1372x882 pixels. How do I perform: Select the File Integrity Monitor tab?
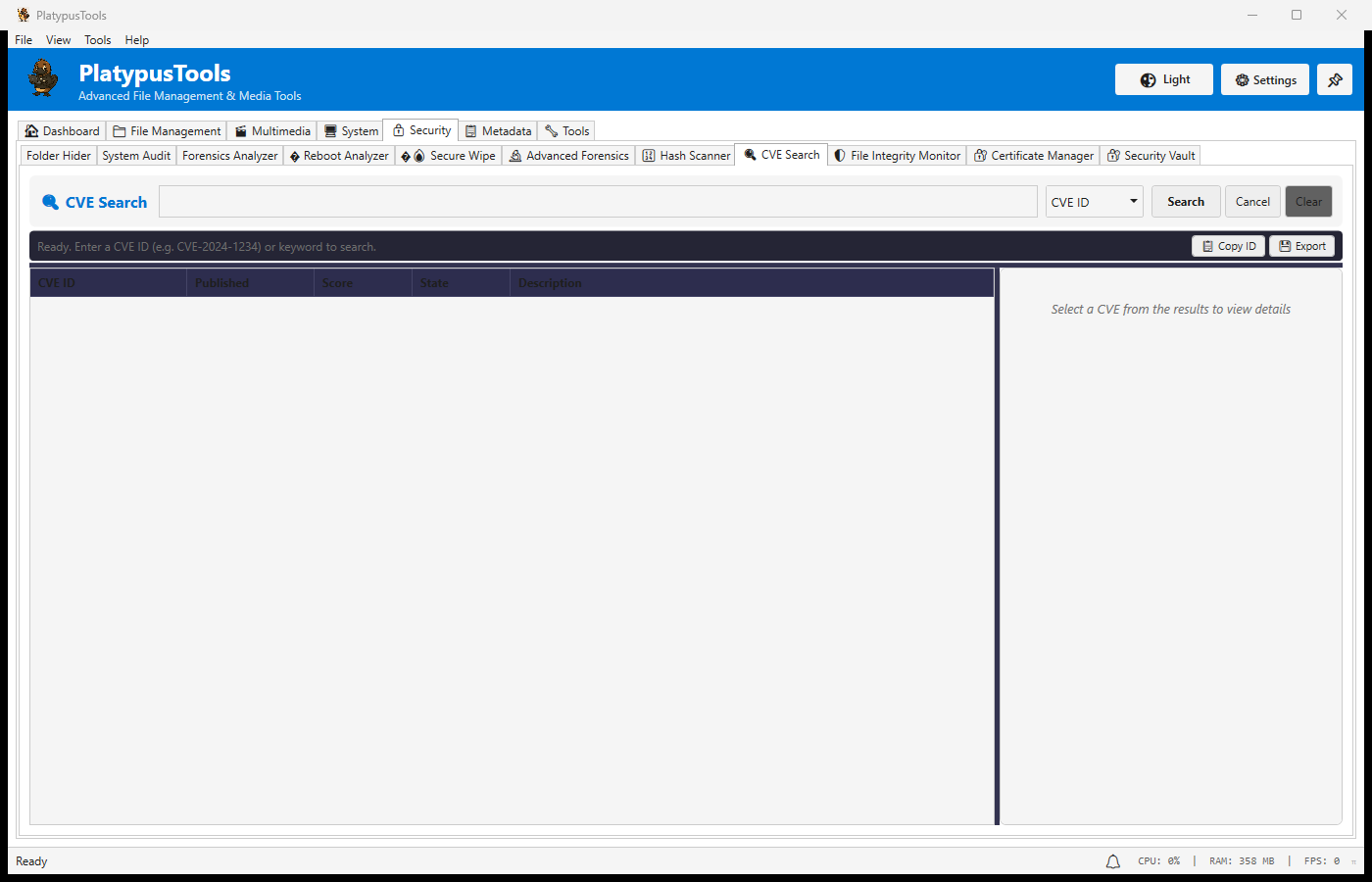click(896, 155)
